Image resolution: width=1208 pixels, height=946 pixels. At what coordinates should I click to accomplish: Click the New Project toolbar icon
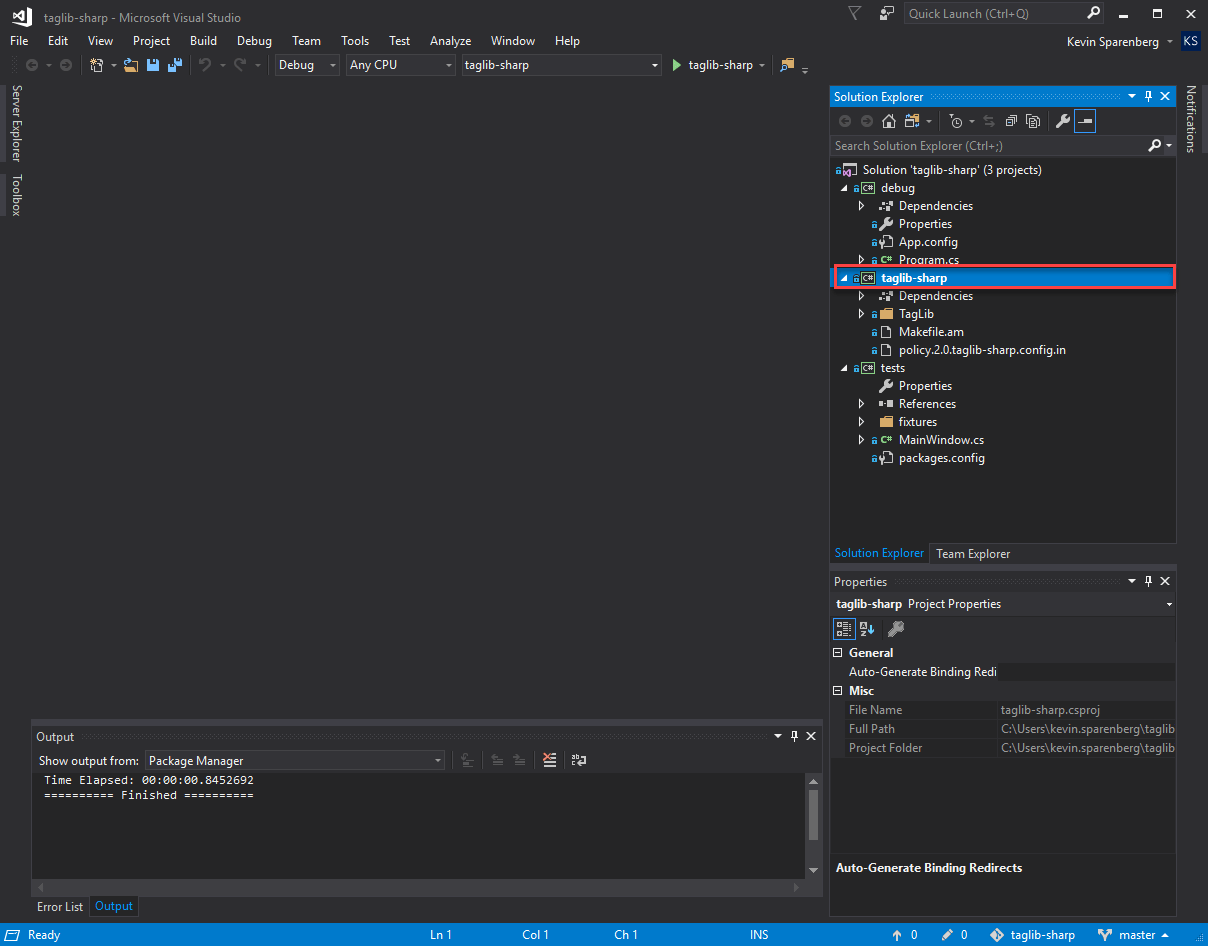[97, 65]
